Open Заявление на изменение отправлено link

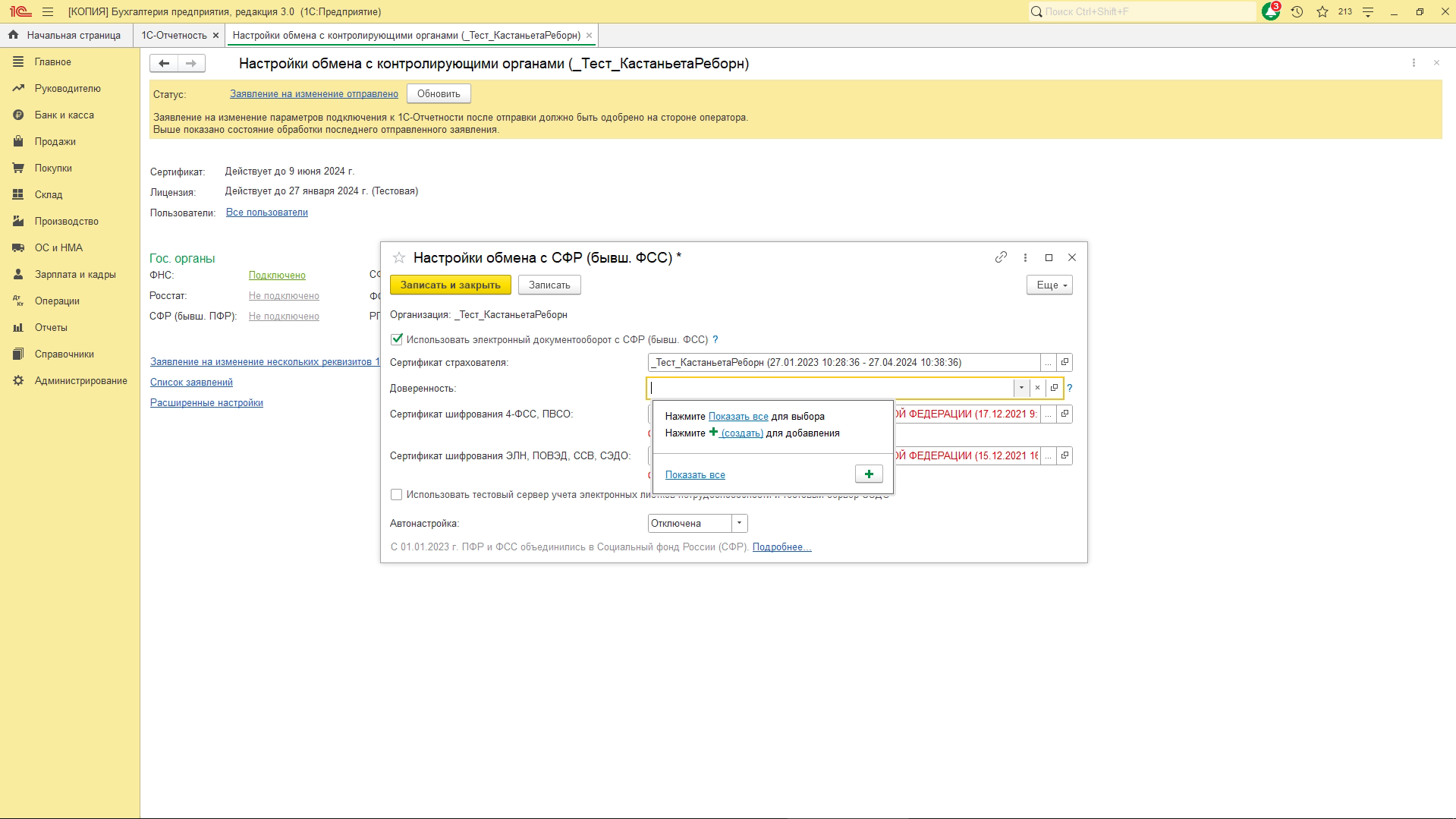click(314, 94)
